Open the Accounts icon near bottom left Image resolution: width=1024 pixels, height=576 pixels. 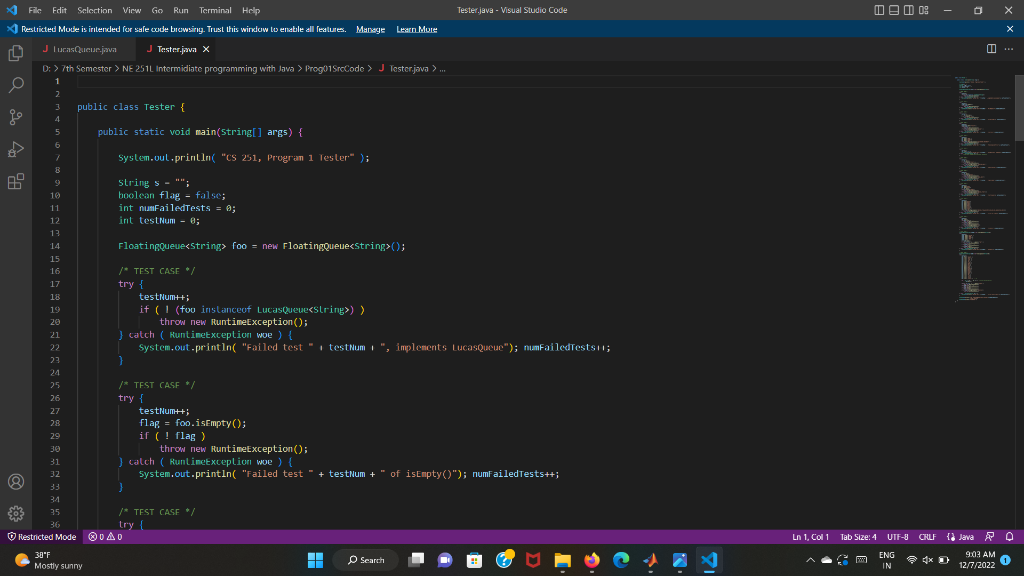click(x=16, y=481)
